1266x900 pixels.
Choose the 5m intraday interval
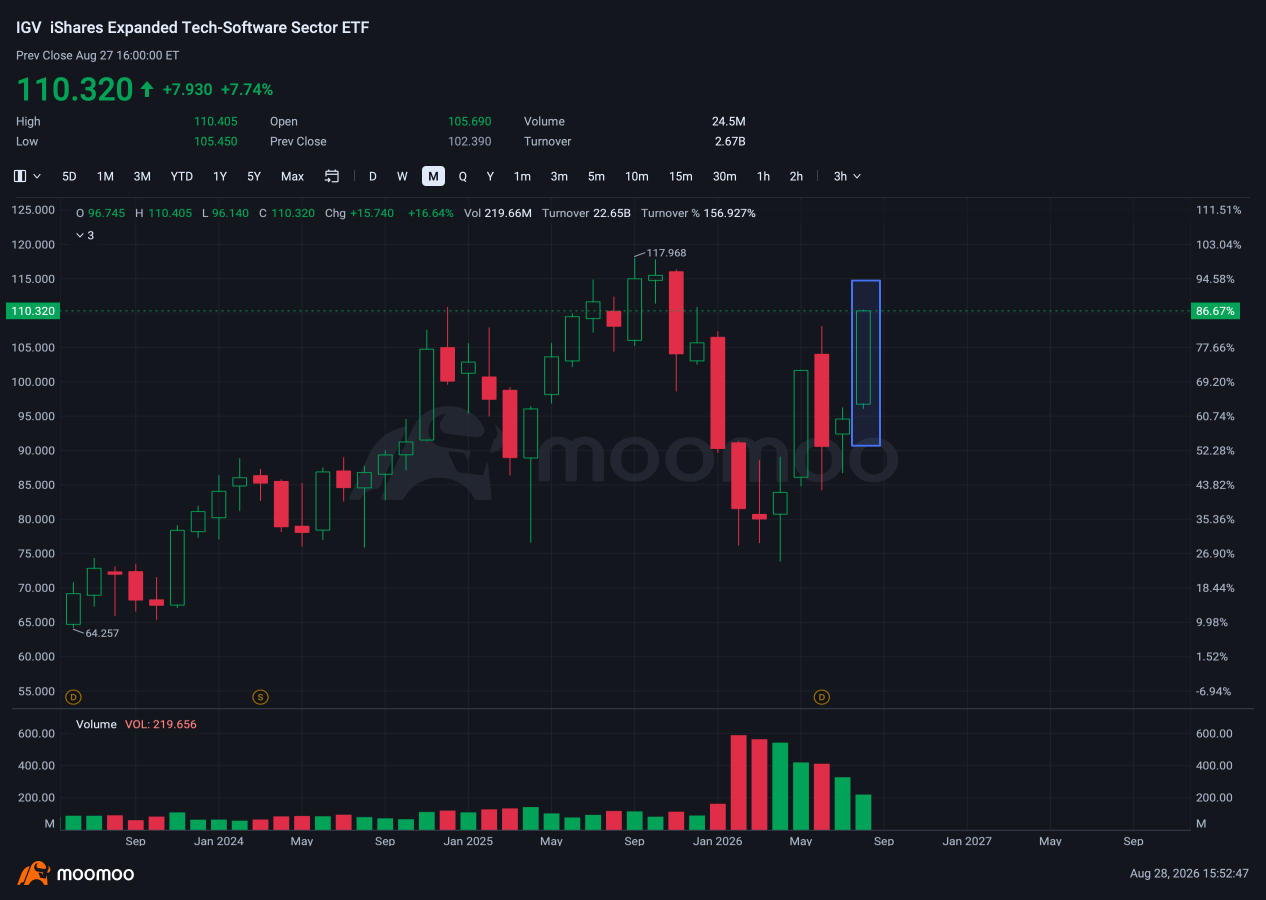[x=596, y=176]
